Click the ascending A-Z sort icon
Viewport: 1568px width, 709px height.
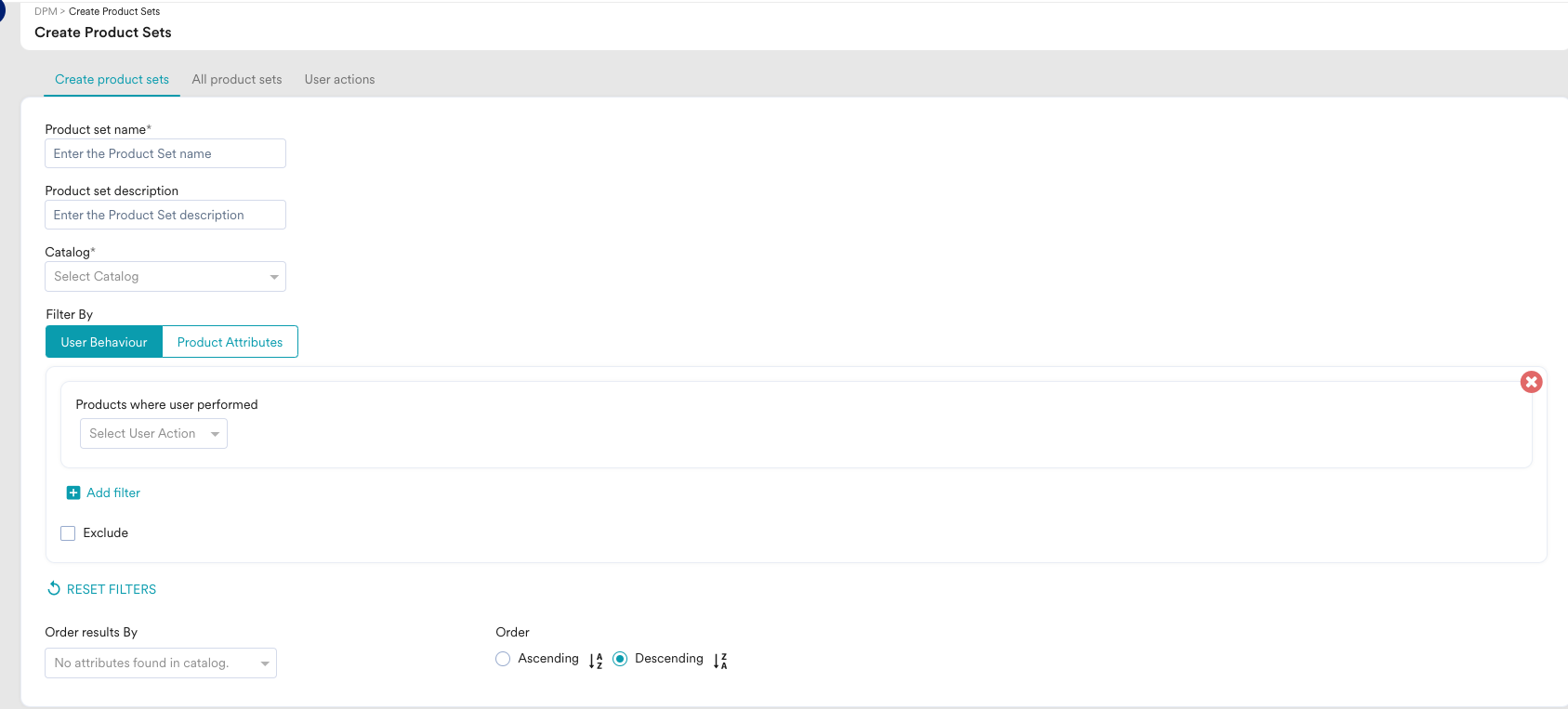(x=596, y=661)
